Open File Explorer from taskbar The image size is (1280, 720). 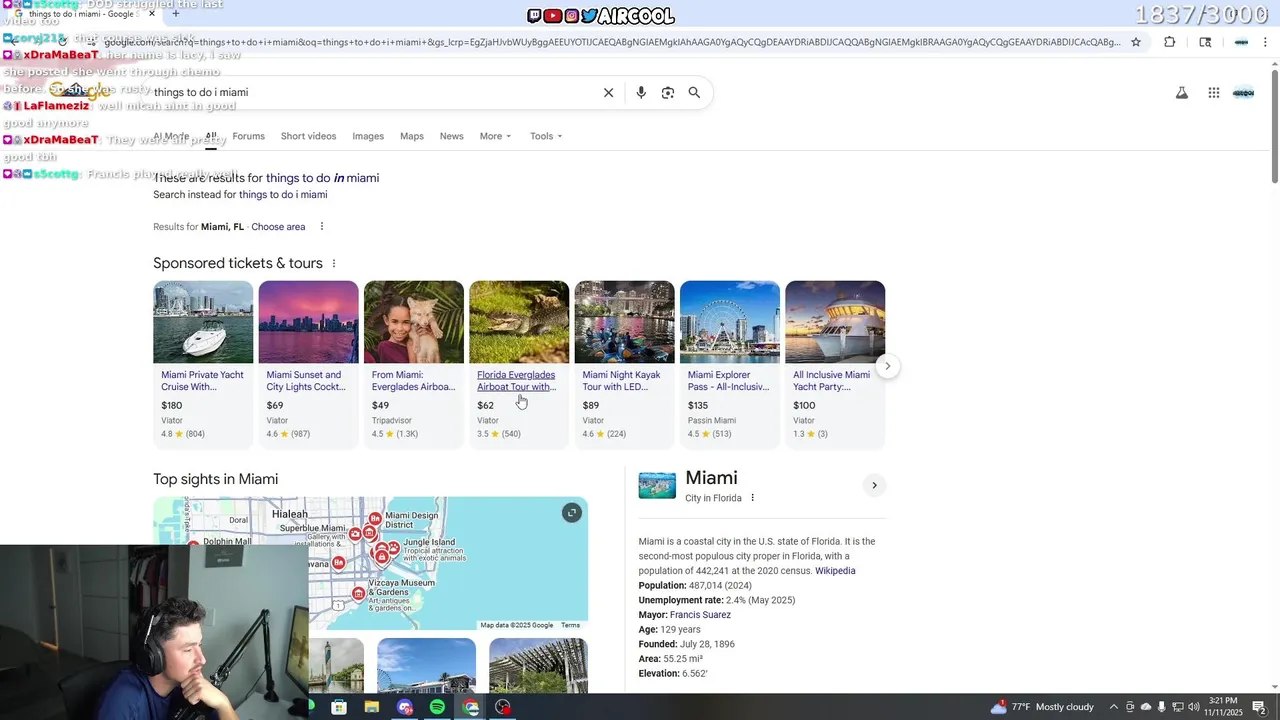point(372,707)
